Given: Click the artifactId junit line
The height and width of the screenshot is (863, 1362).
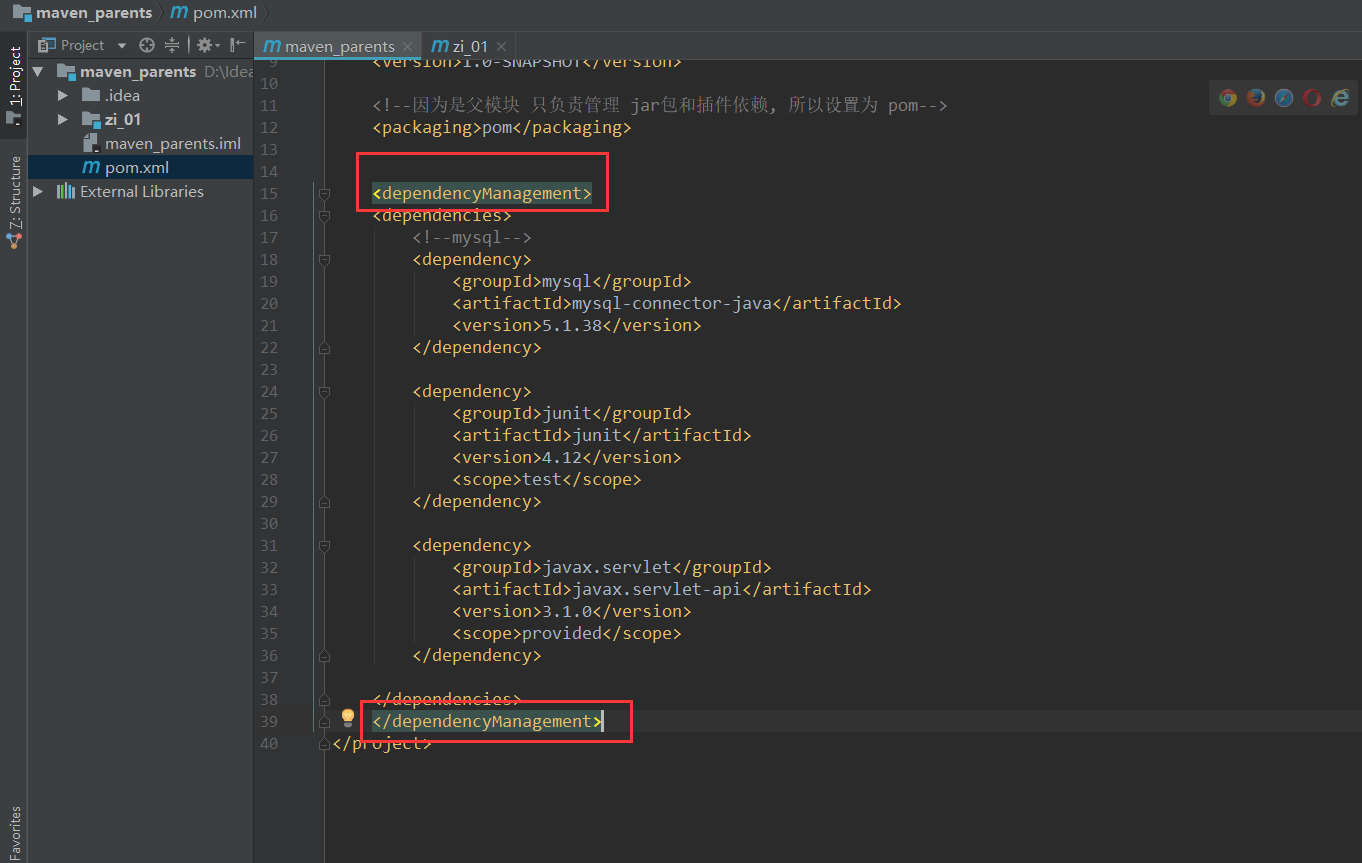Looking at the screenshot, I should click(x=602, y=436).
